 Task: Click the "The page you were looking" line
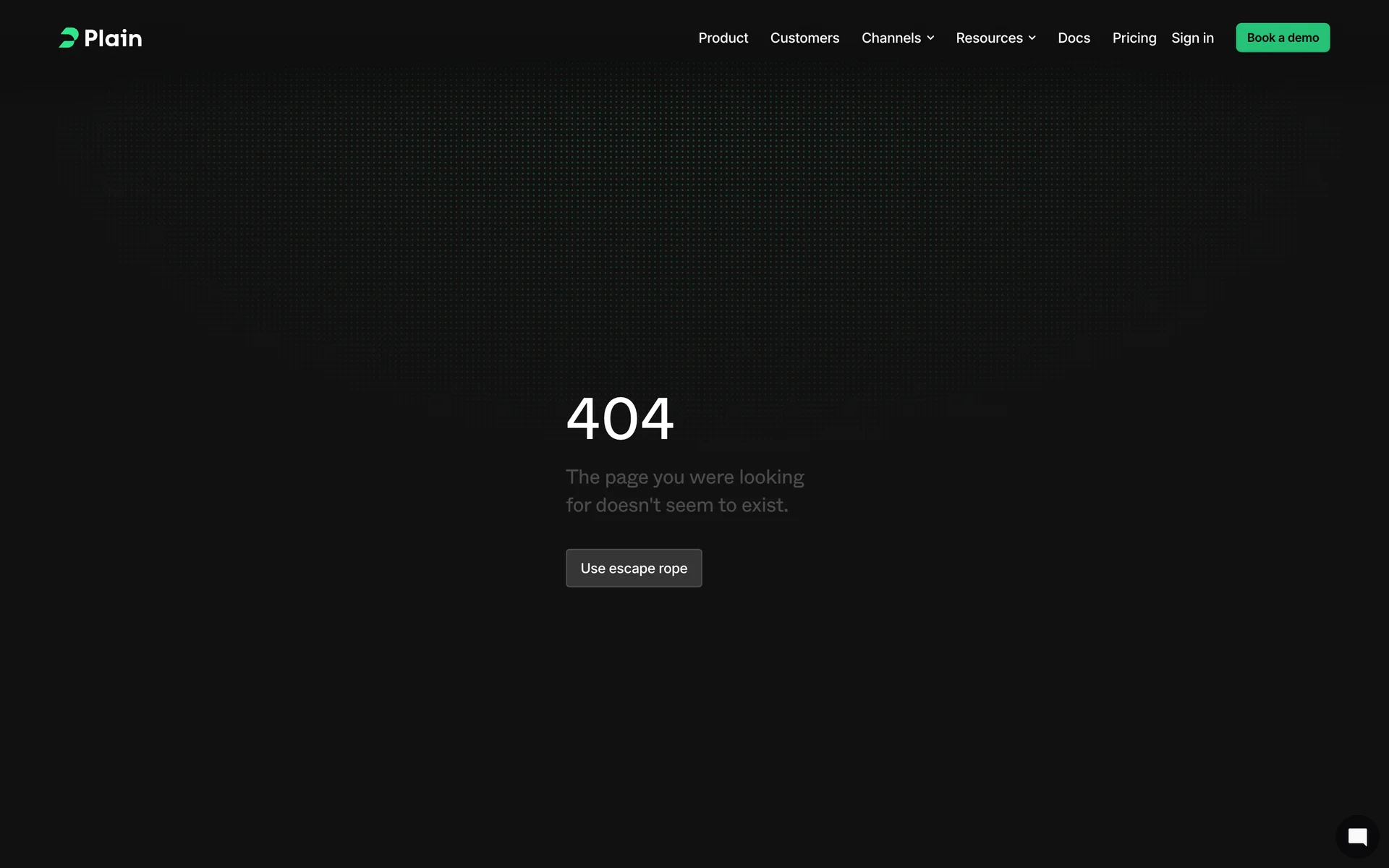tap(684, 477)
